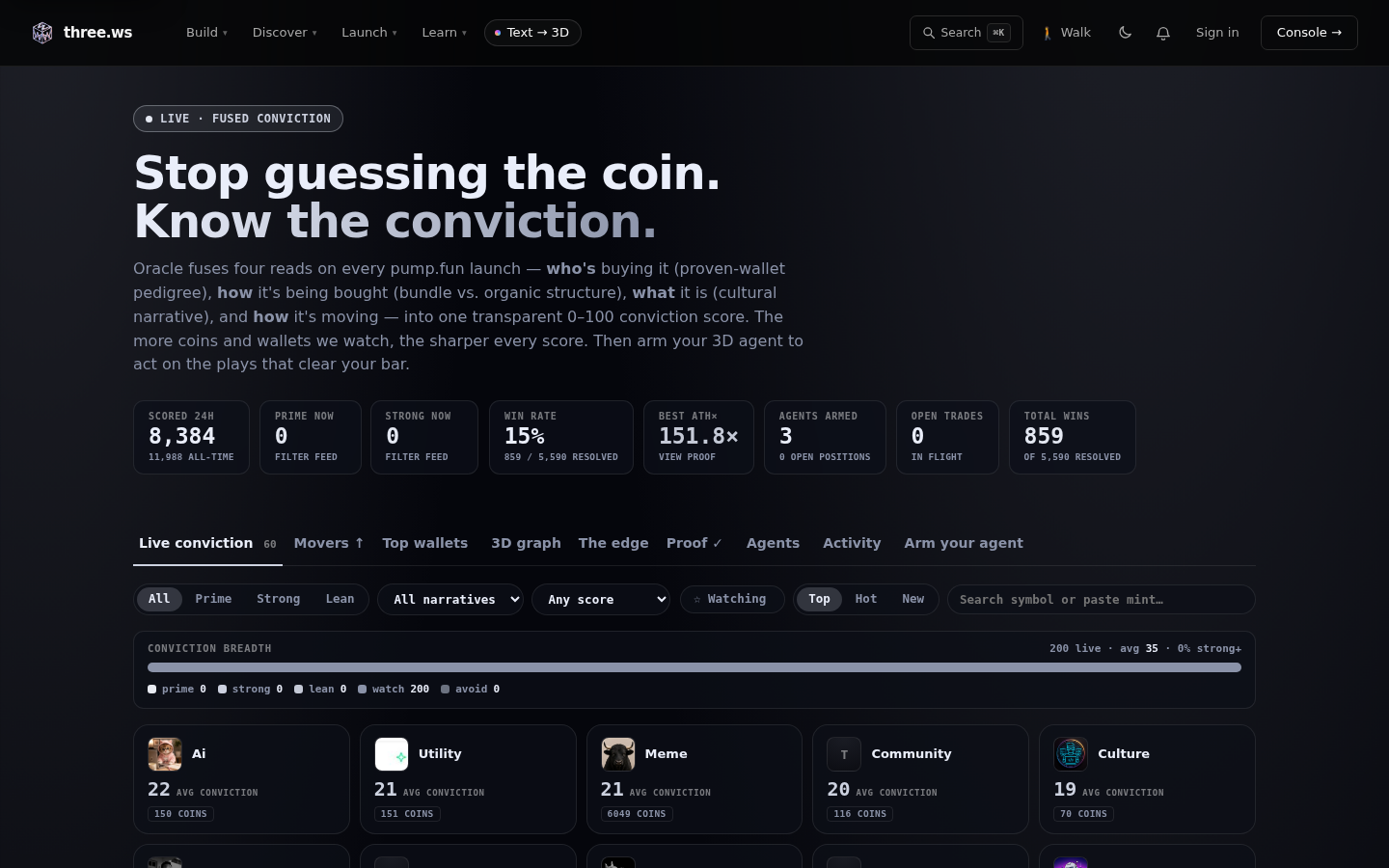The height and width of the screenshot is (868, 1389).
Task: Click the ⌘K shortcut badge in Search box
Action: pos(998,33)
